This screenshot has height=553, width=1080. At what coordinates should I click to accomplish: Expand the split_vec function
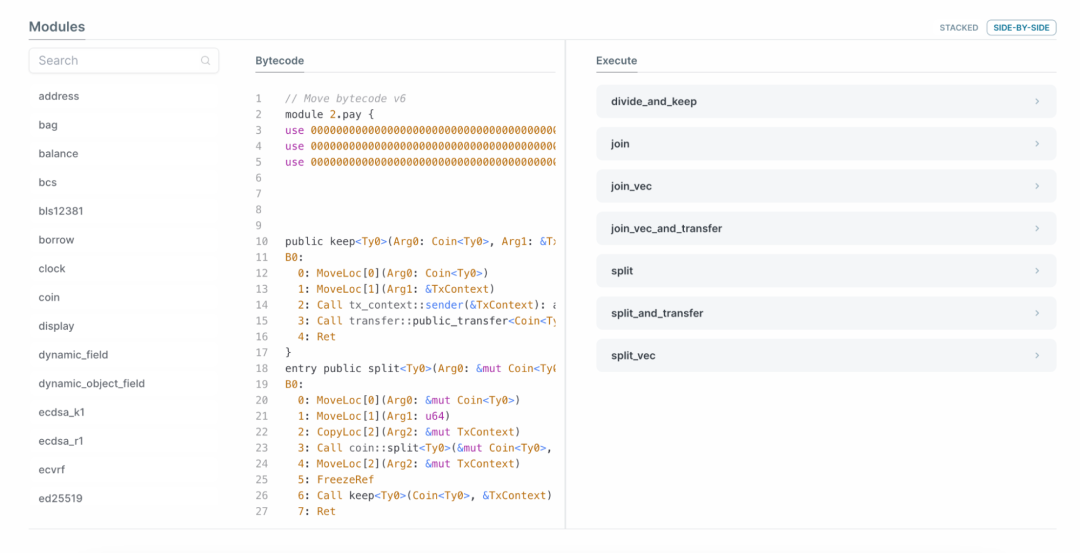825,356
